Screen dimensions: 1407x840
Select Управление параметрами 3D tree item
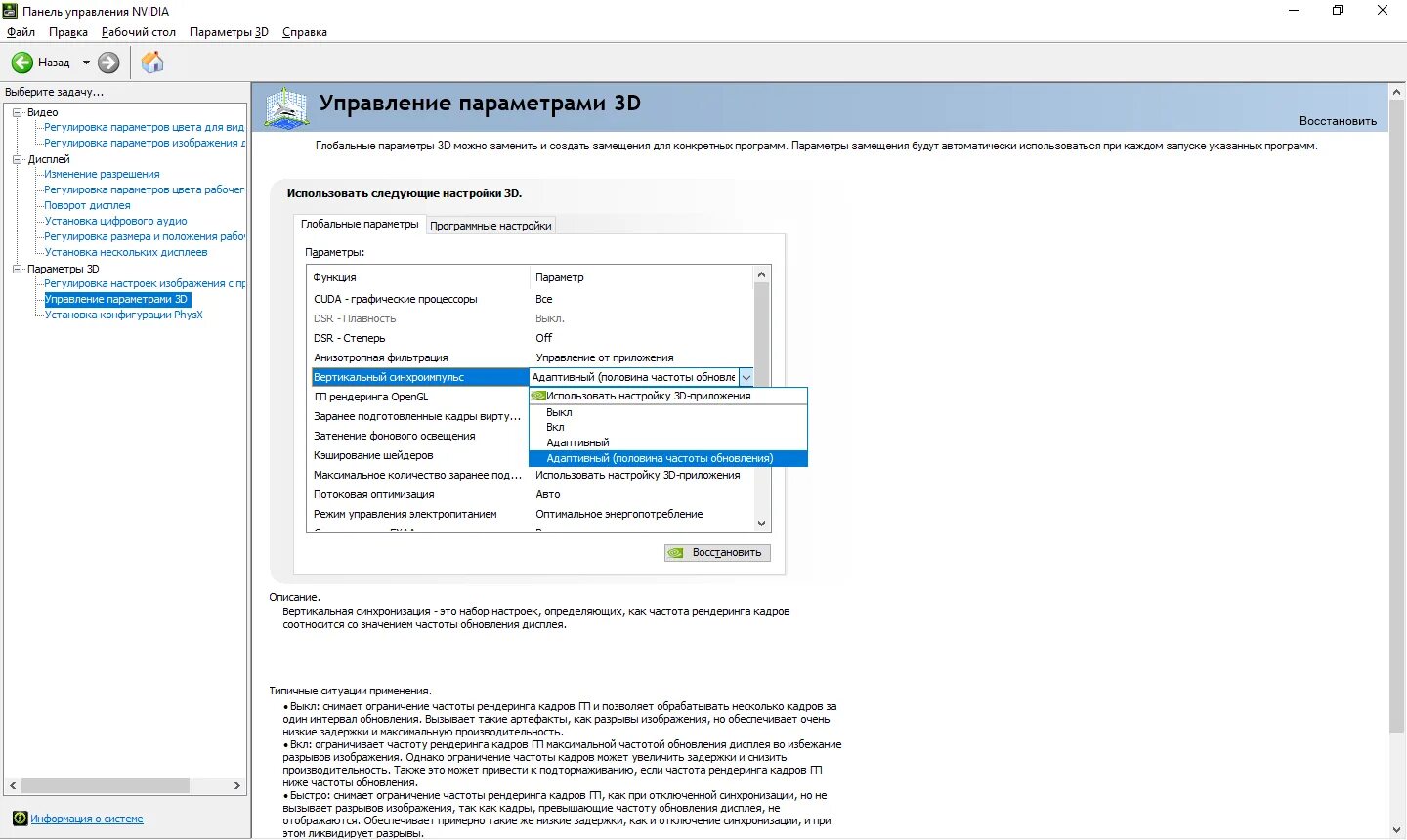[116, 299]
